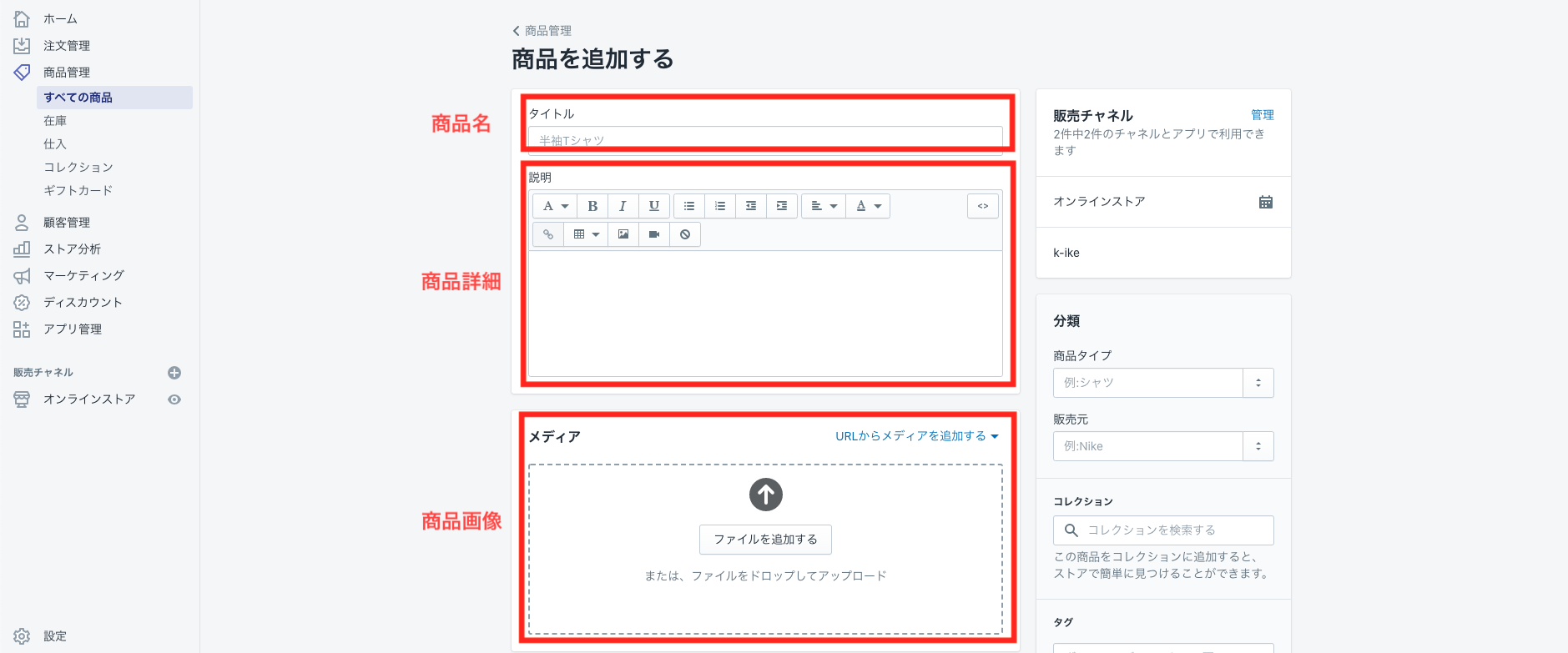1568x653 pixels.
Task: Click the upload arrow icon
Action: 765,495
